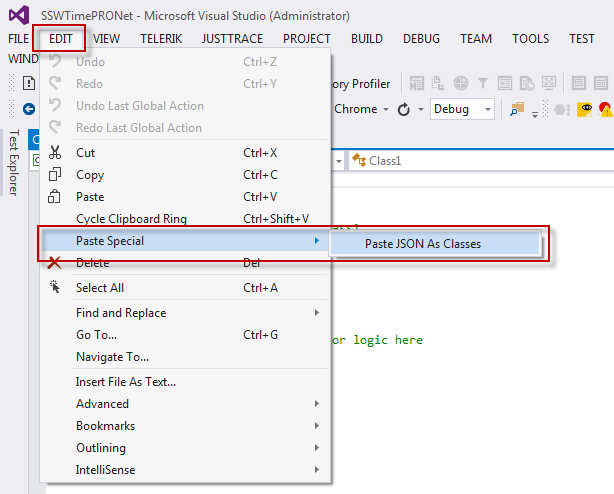Click the Select All cursor icon
This screenshot has height=494, width=614.
click(x=55, y=288)
